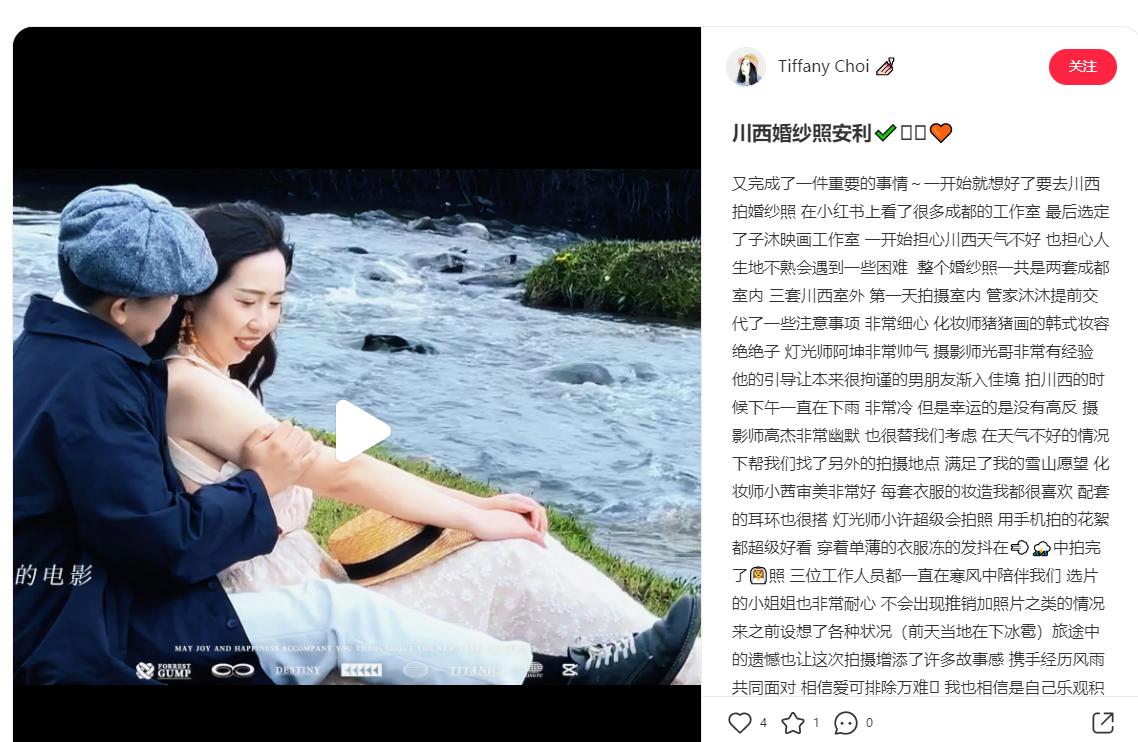Screen dimensions: 1138x742
Task: Click the comment count number 0
Action: coord(869,722)
